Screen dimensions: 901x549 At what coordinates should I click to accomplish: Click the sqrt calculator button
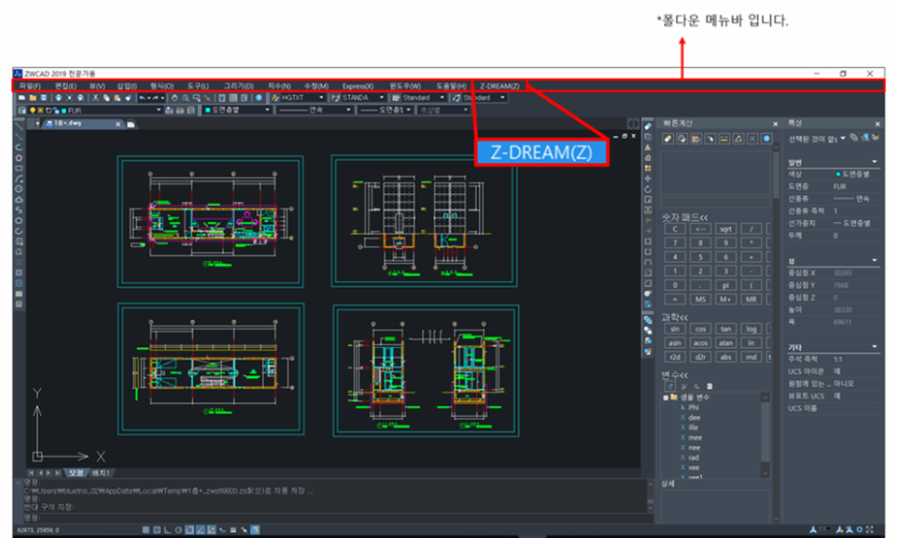(726, 229)
